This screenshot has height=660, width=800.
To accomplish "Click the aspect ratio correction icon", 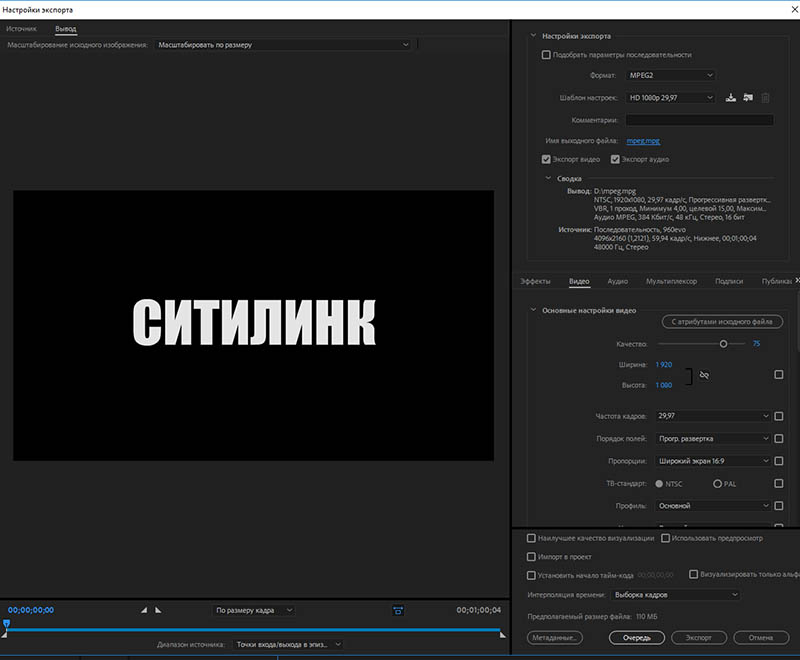I will (398, 611).
